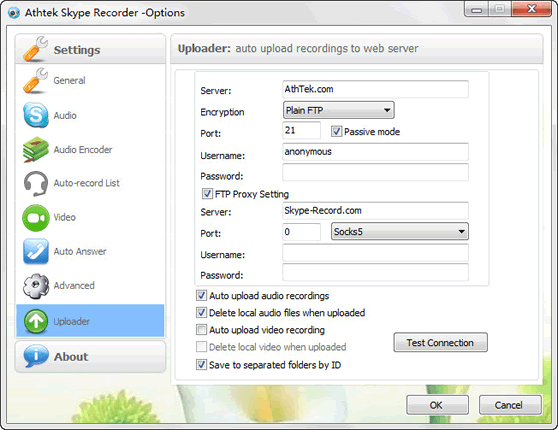Click the Audio Encoder books icon
Viewport: 558px width, 430px height.
36,150
